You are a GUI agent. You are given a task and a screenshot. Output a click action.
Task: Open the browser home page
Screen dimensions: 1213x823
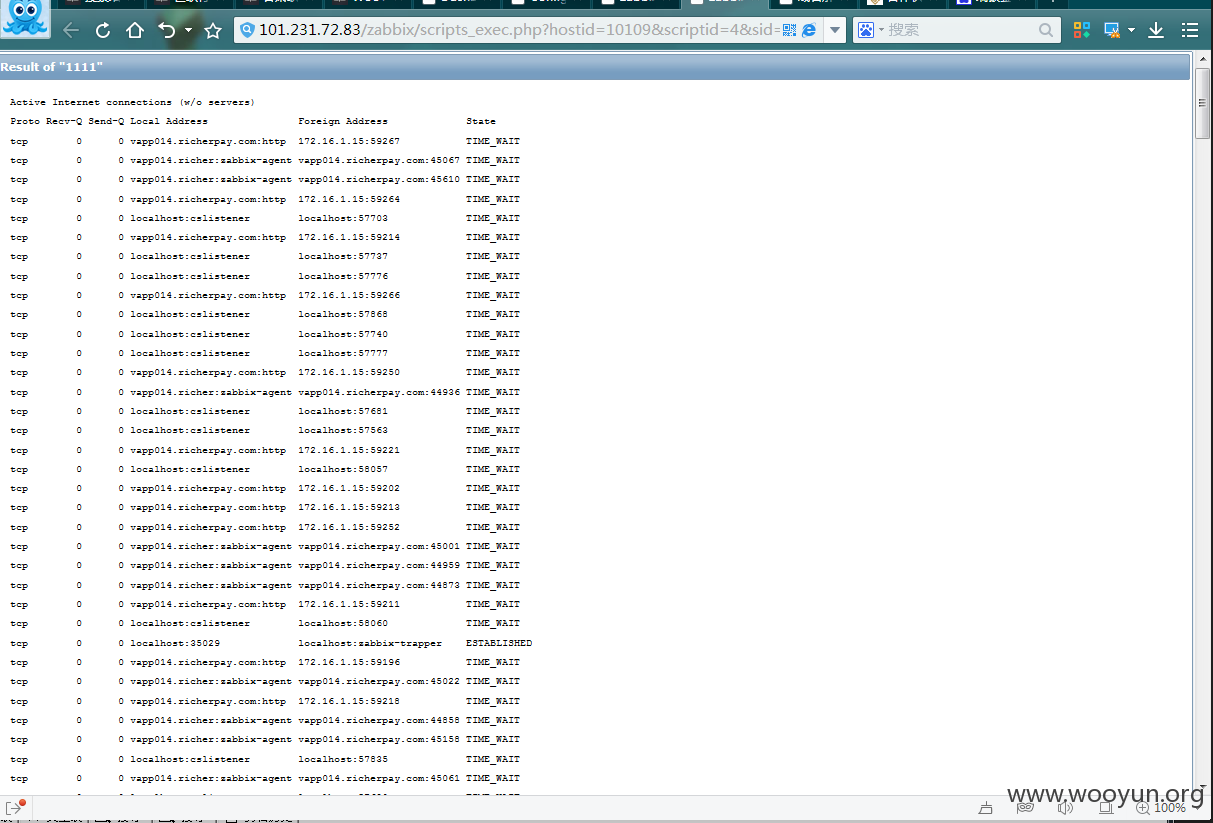coord(135,31)
